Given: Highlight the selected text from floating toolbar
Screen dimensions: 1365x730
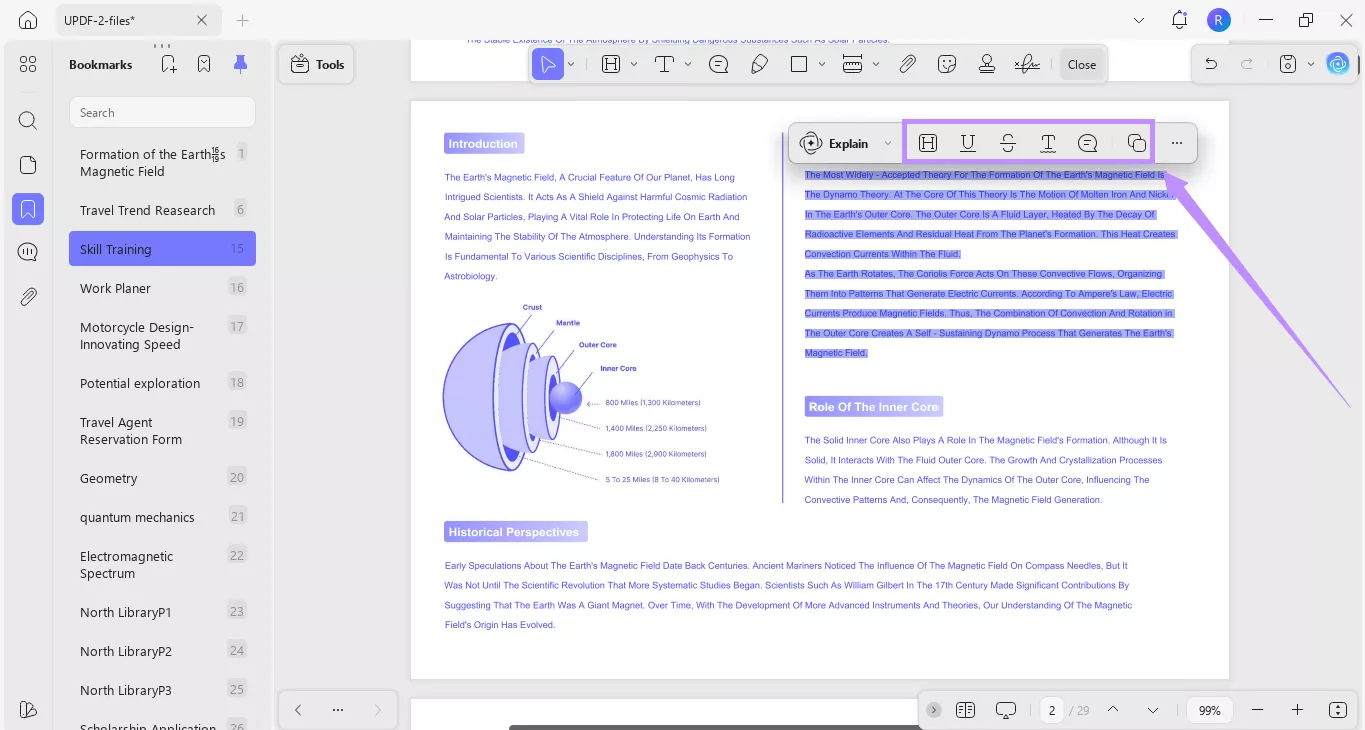Looking at the screenshot, I should (x=928, y=143).
